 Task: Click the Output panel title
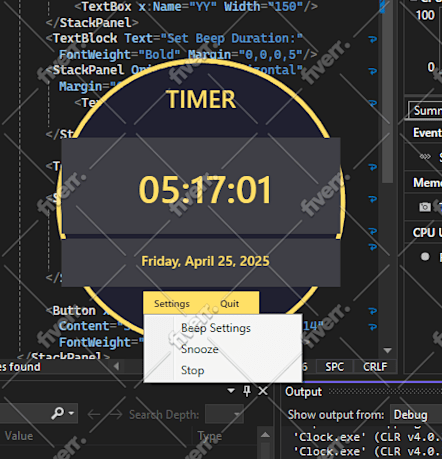pos(303,392)
